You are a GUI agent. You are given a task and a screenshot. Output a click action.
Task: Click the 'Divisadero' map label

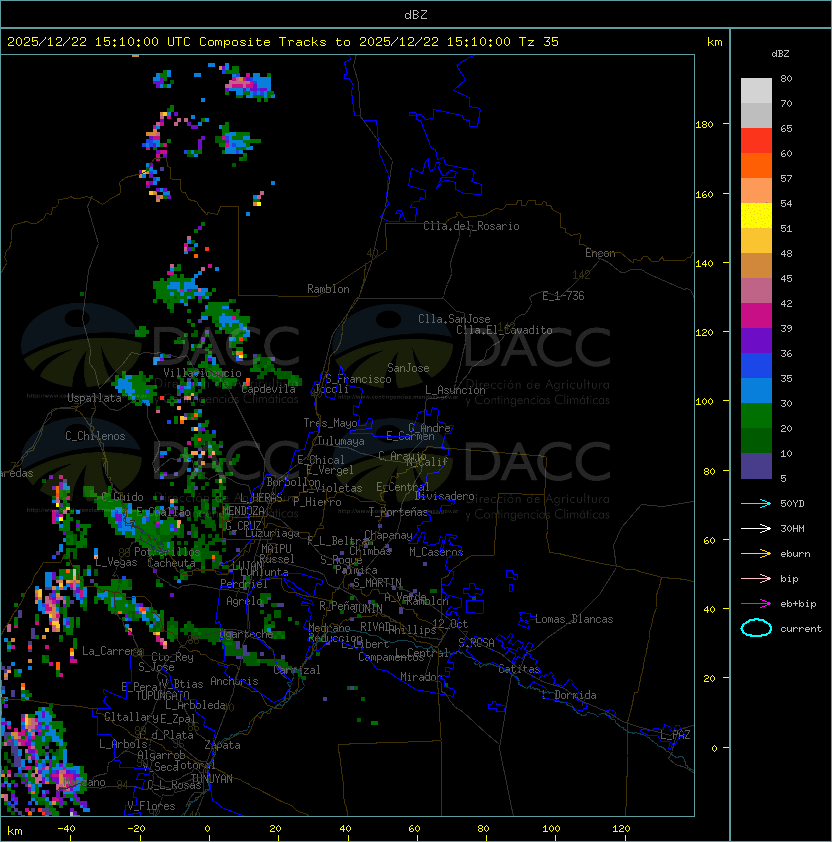click(445, 496)
